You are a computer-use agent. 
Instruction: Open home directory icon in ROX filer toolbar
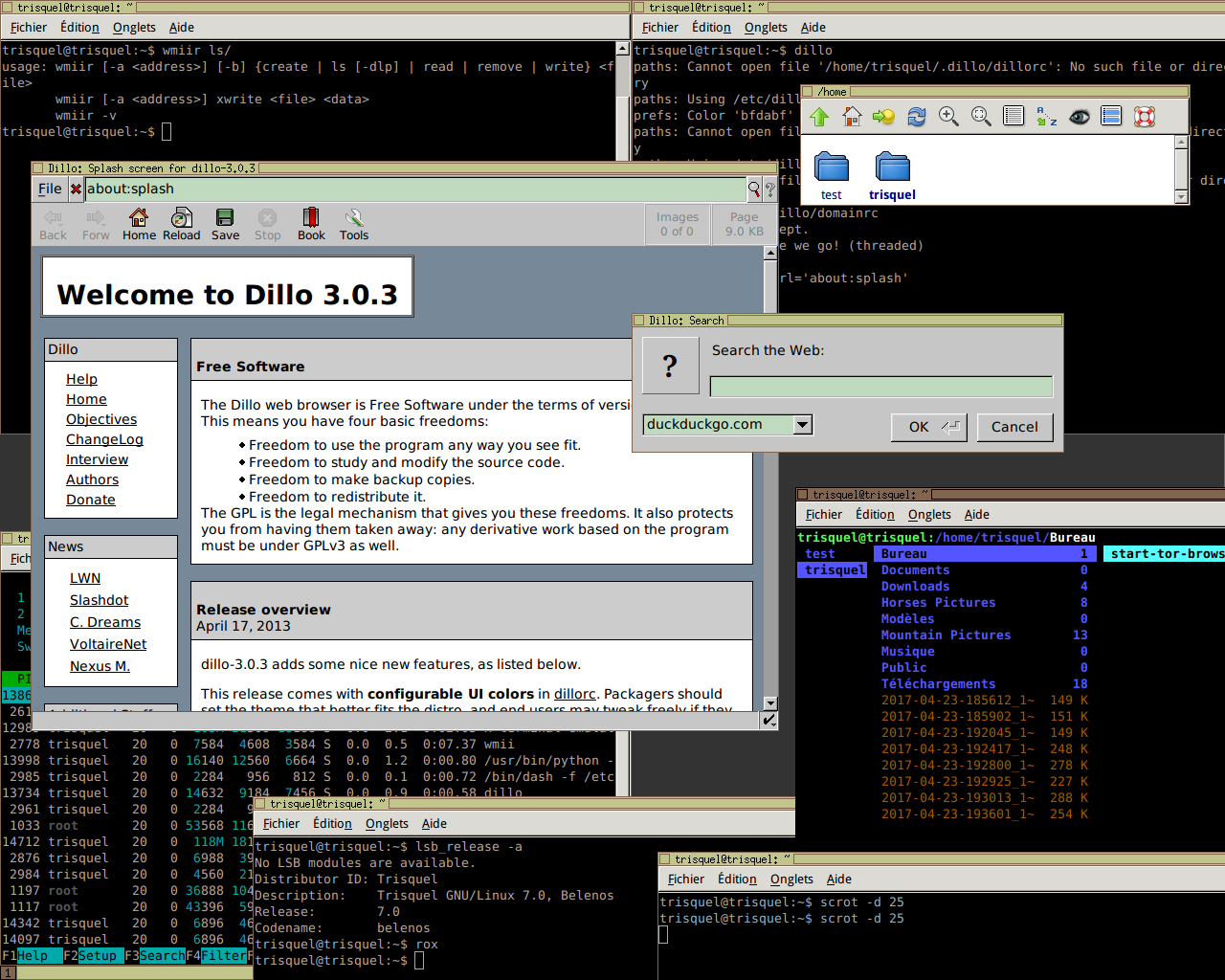pyautogui.click(x=852, y=117)
